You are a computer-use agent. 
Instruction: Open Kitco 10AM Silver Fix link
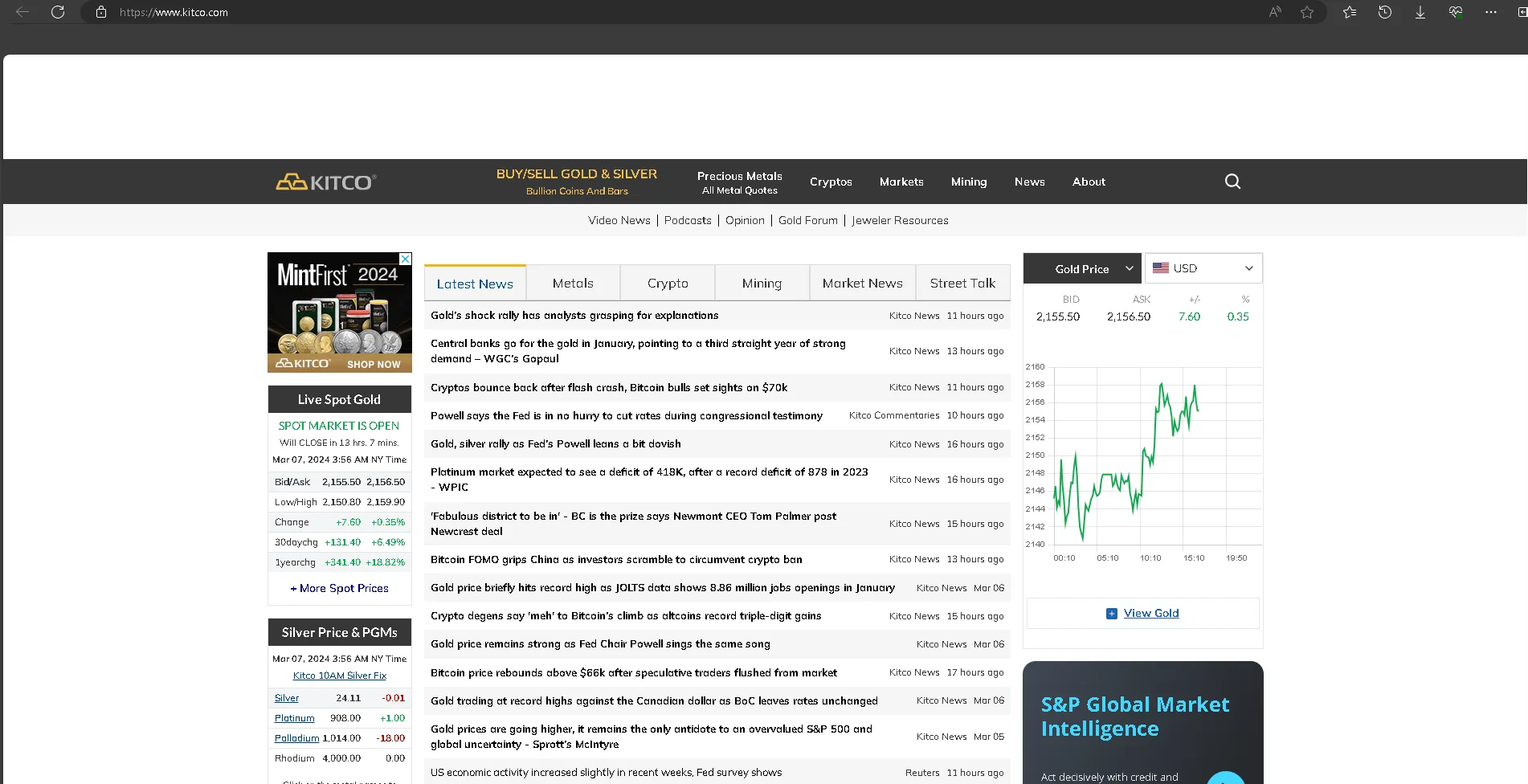340,676
